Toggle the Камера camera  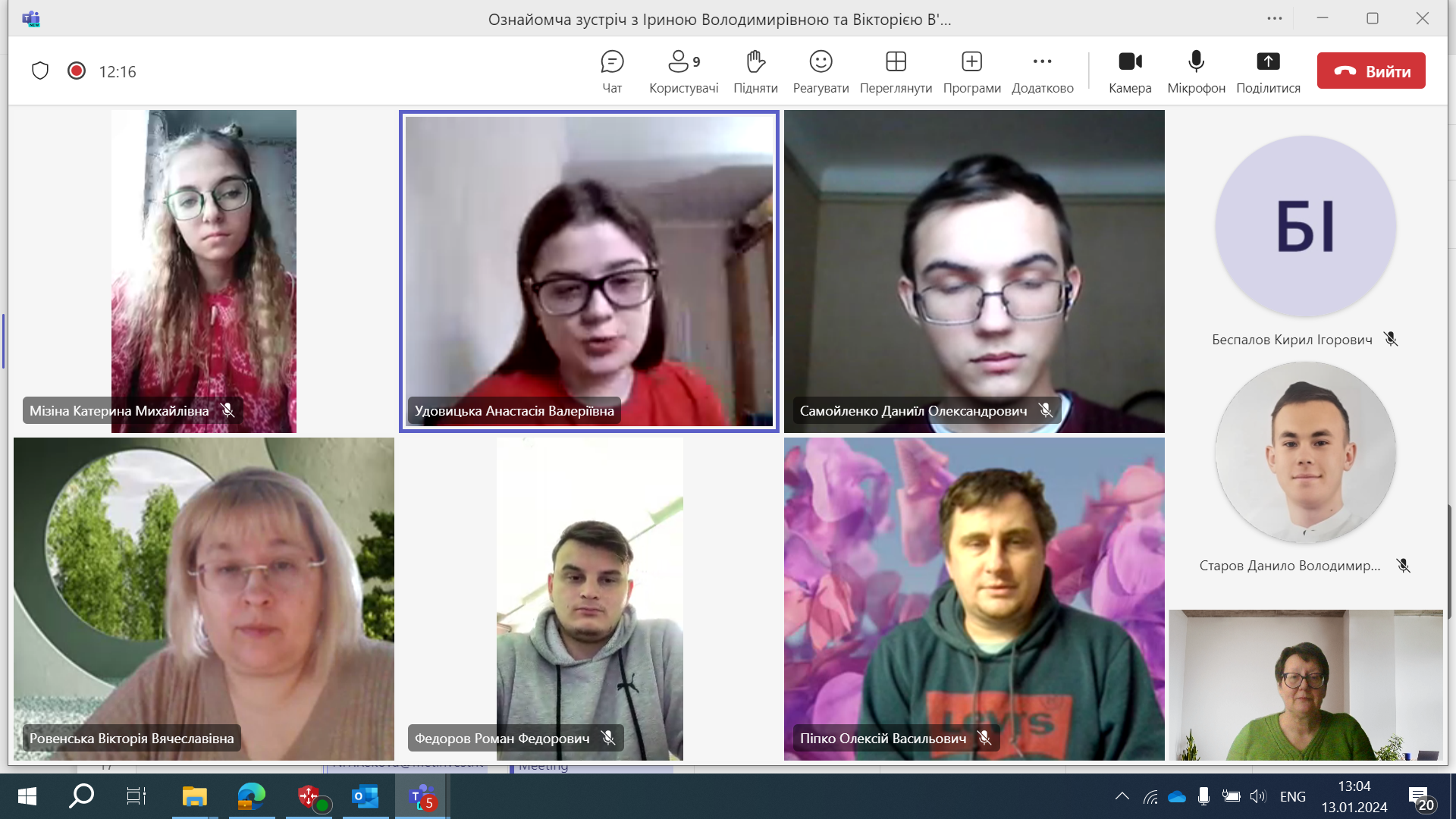tap(1130, 71)
